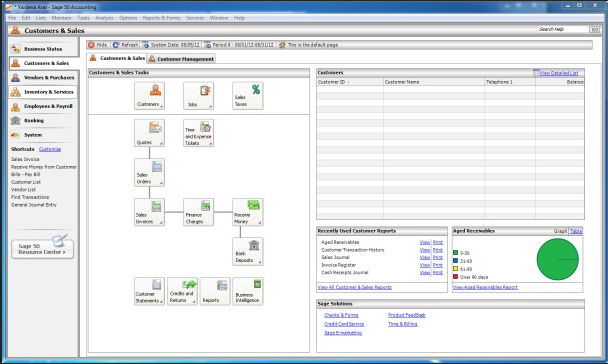Click the Refresh toolbar button
This screenshot has height=364, width=608.
pyautogui.click(x=125, y=45)
